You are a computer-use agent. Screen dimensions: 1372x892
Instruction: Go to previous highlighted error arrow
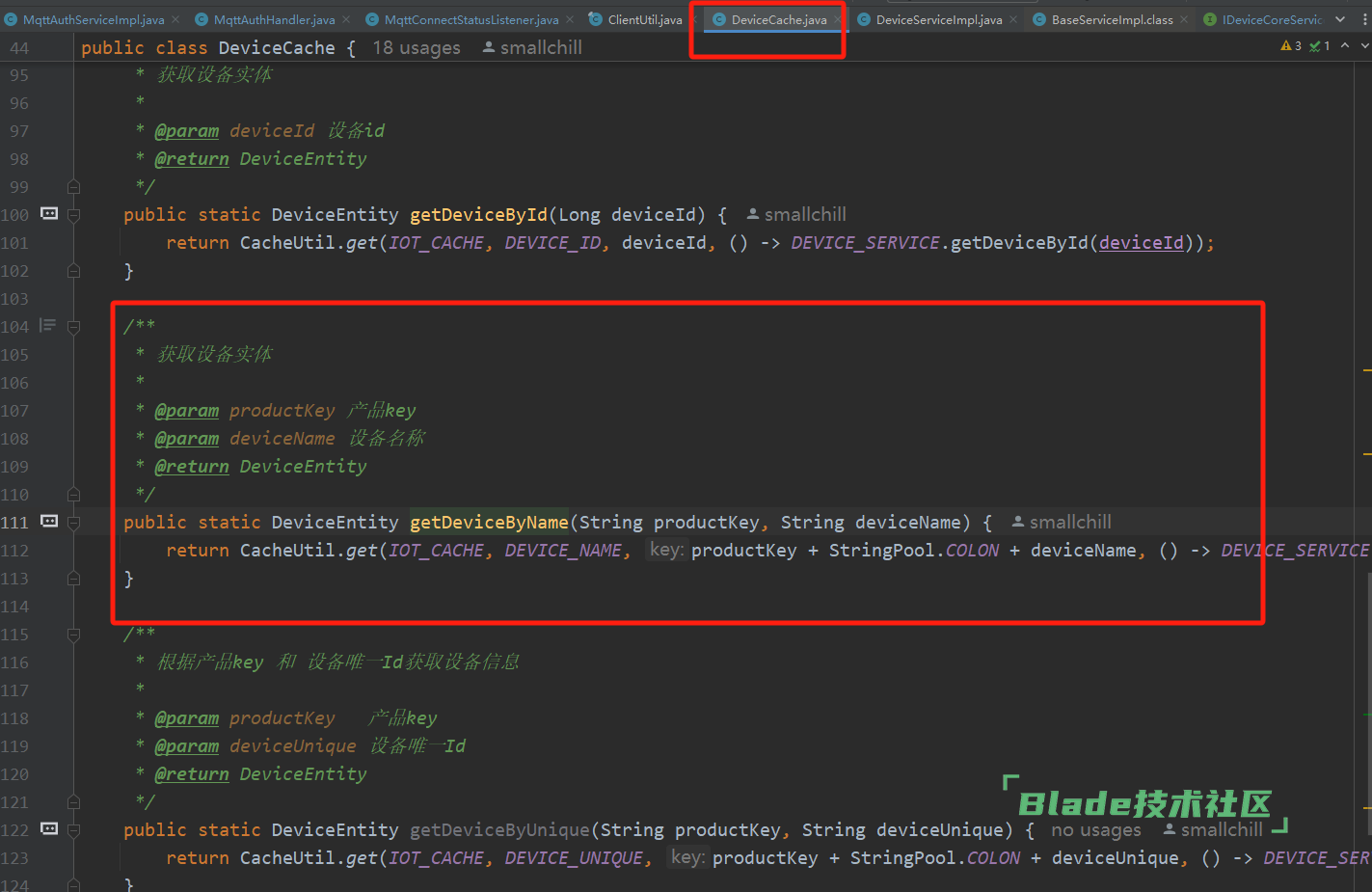[x=1345, y=46]
